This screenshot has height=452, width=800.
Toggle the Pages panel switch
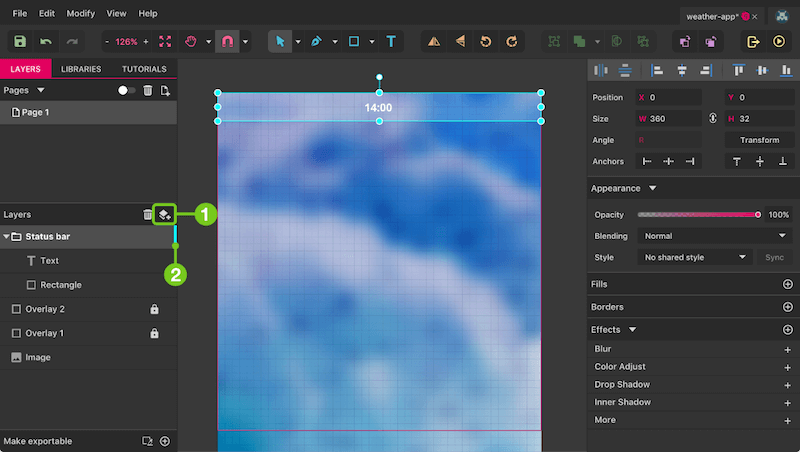pyautogui.click(x=126, y=90)
